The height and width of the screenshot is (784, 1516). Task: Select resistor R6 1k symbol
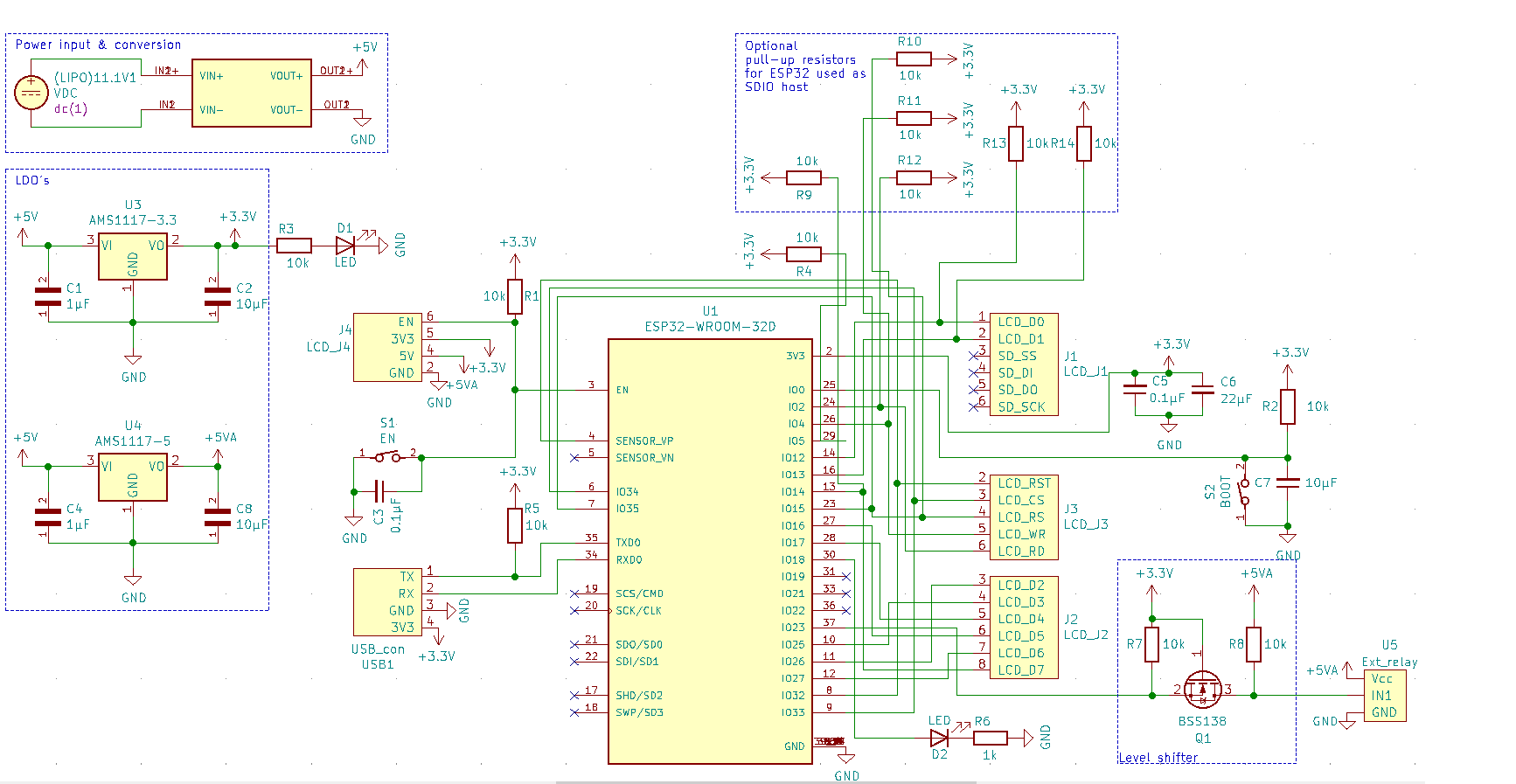(x=990, y=739)
